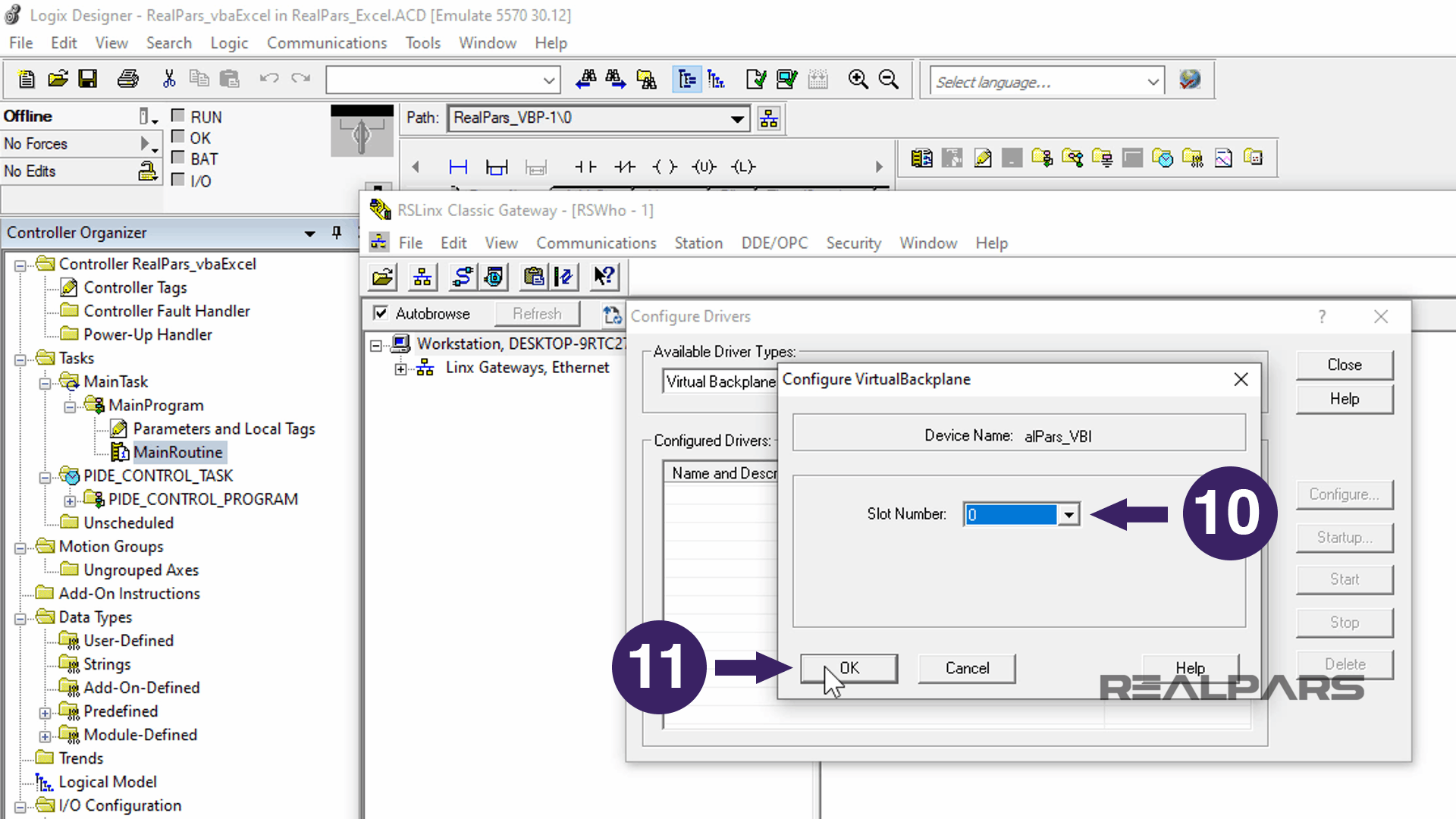Cut selection with the scissors icon
Screen dimensions: 1456x819
pos(169,80)
